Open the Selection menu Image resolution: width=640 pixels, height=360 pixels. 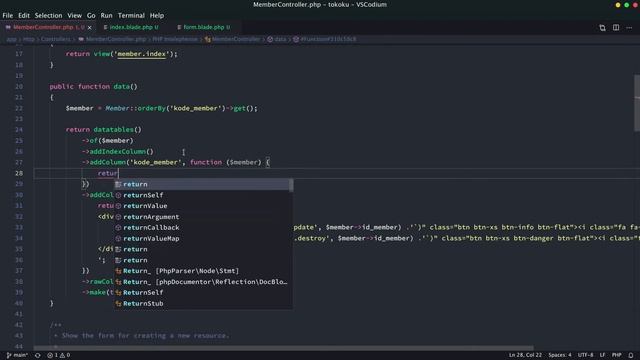point(48,16)
